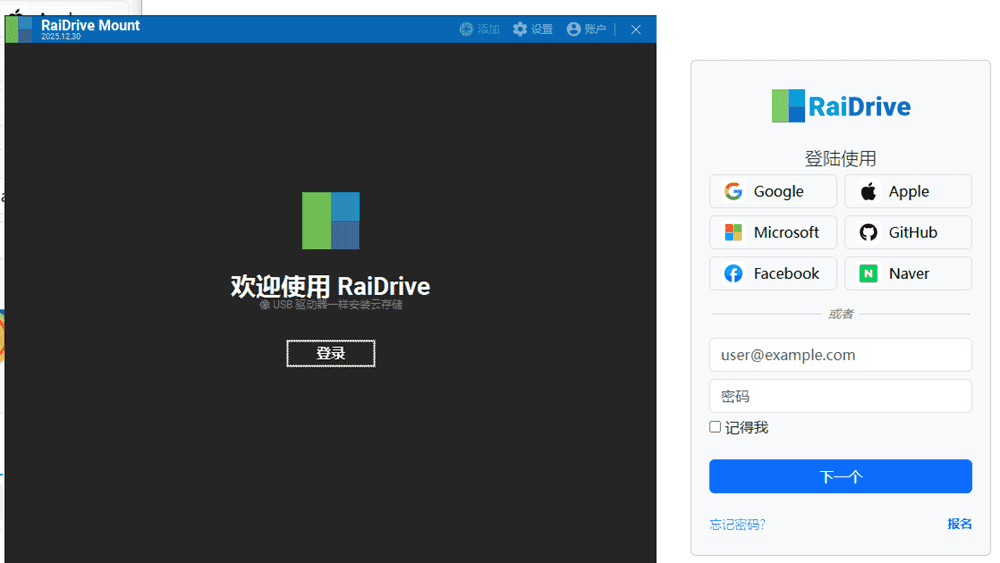Open 设置 (Settings) via the gear icon
Viewport: 1000px width, 563px height.
pyautogui.click(x=532, y=29)
